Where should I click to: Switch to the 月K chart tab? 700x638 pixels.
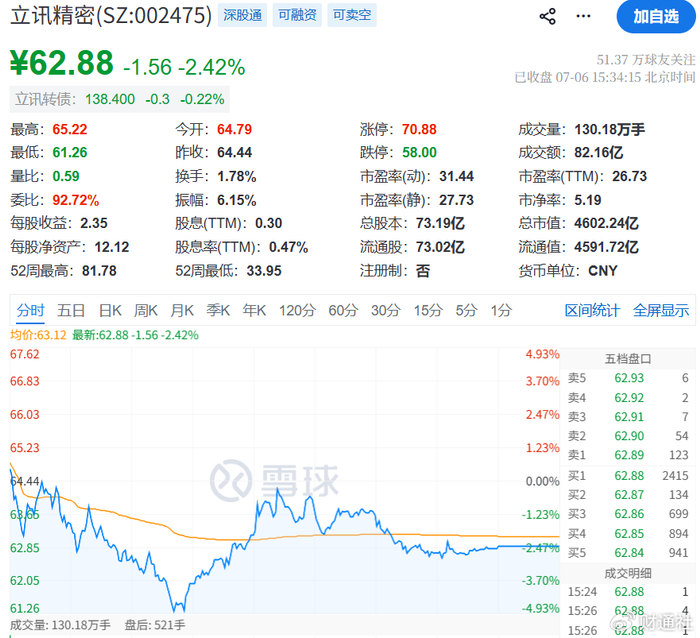pos(182,310)
